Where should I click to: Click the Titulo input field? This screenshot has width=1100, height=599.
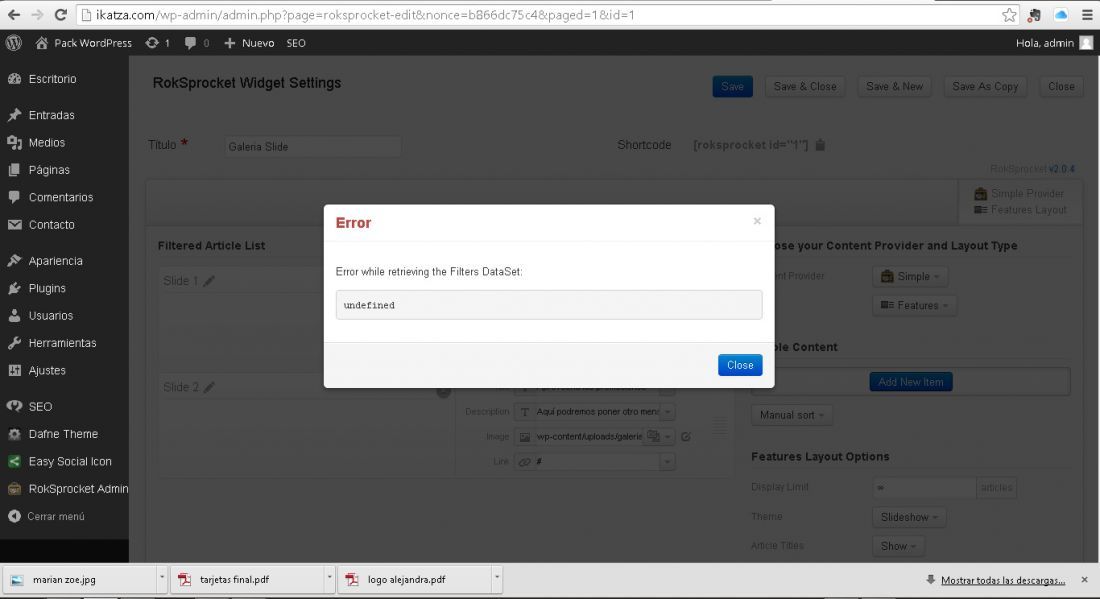(312, 146)
